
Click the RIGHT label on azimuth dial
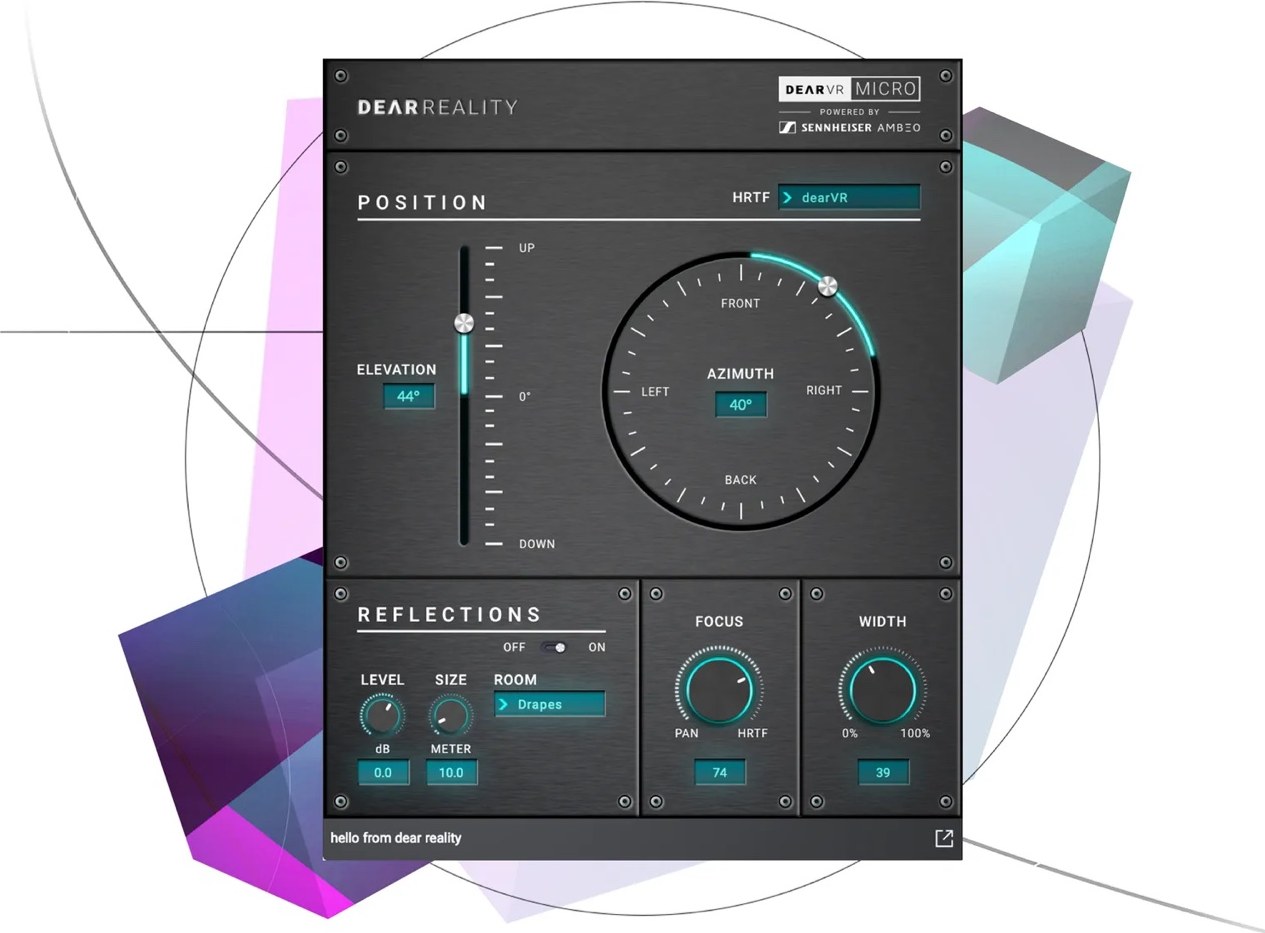pos(824,390)
